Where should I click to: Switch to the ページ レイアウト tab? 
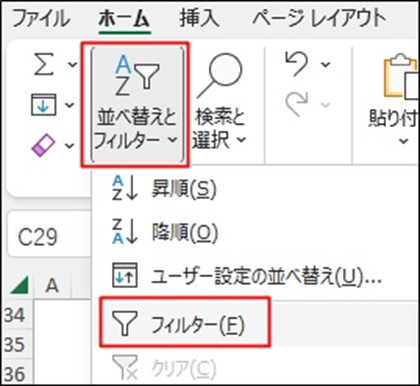[x=319, y=18]
